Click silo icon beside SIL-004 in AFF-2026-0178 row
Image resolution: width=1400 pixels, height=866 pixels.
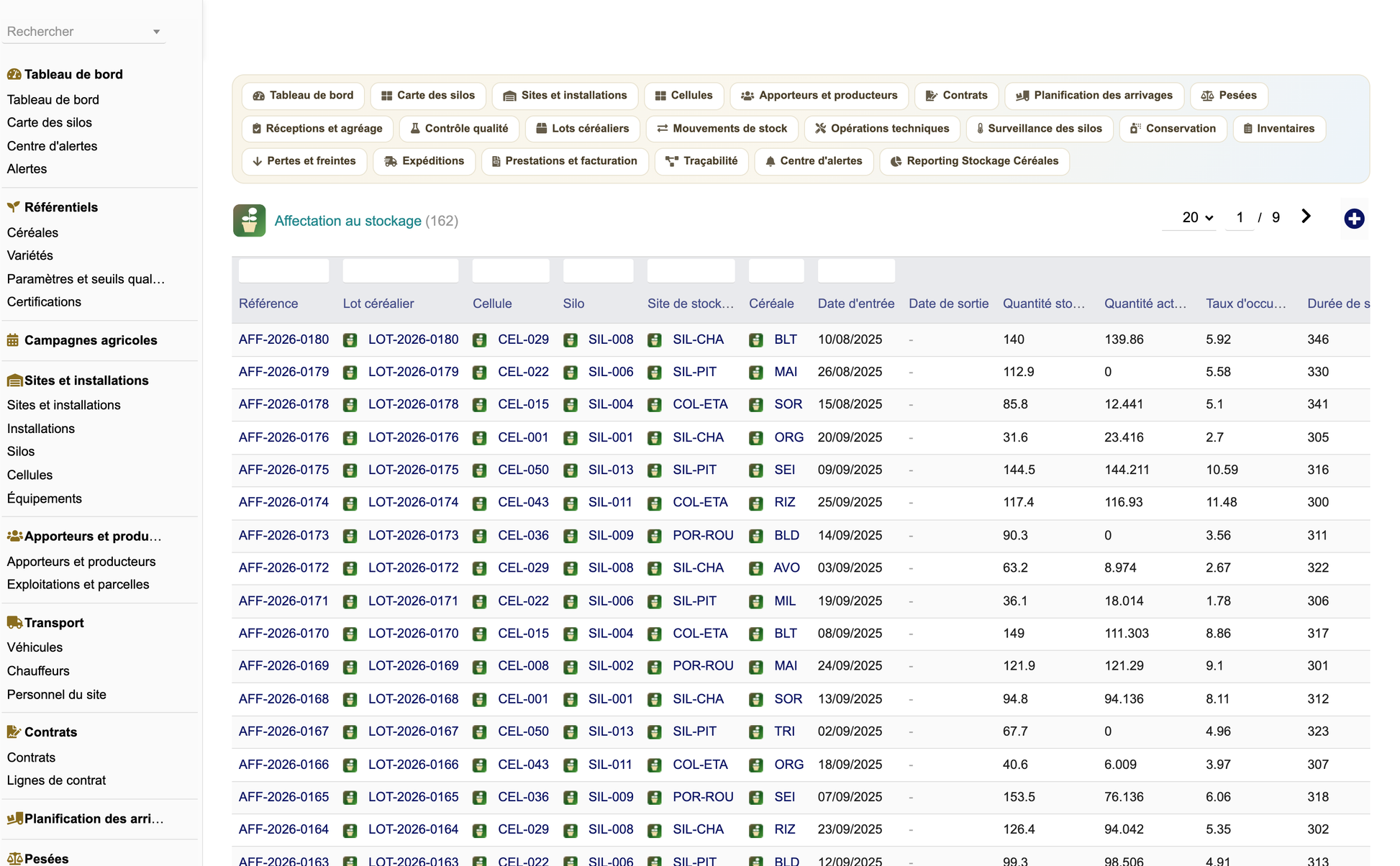[571, 405]
